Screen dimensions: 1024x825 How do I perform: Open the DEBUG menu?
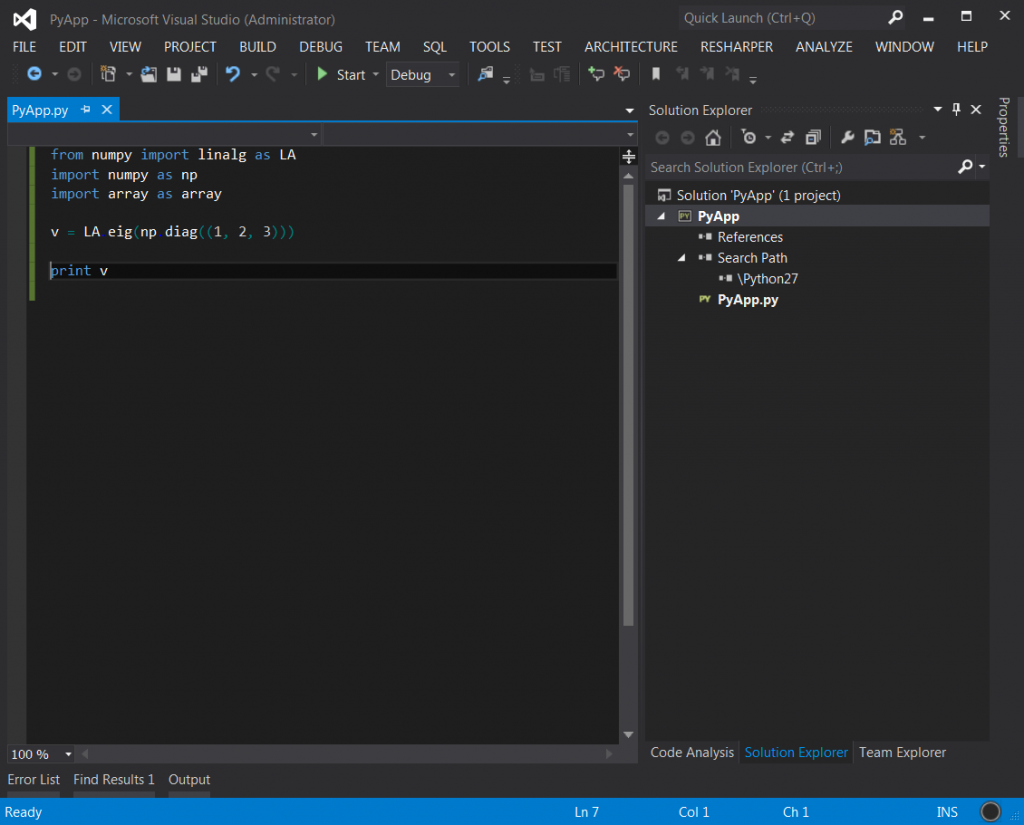[321, 47]
